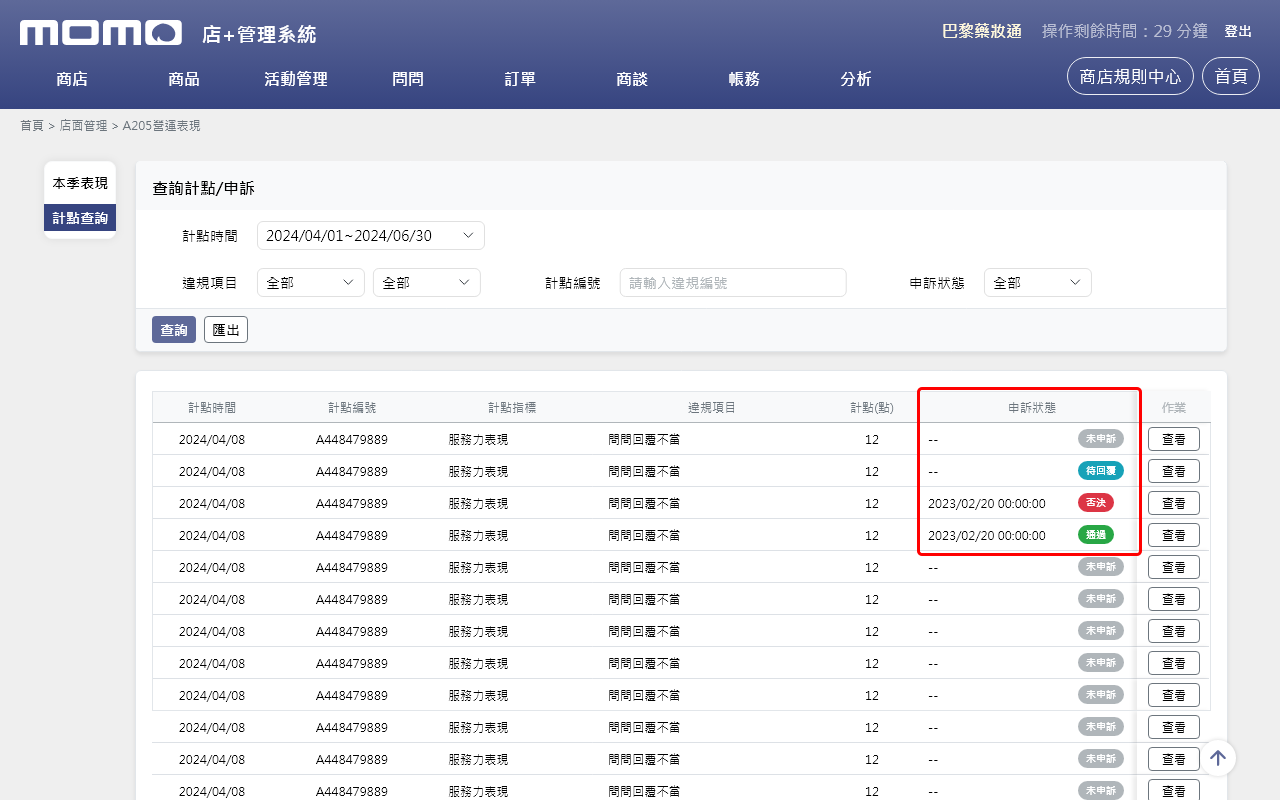Click A448479889 in the 待回覆 row
The width and height of the screenshot is (1280, 800).
coord(352,471)
